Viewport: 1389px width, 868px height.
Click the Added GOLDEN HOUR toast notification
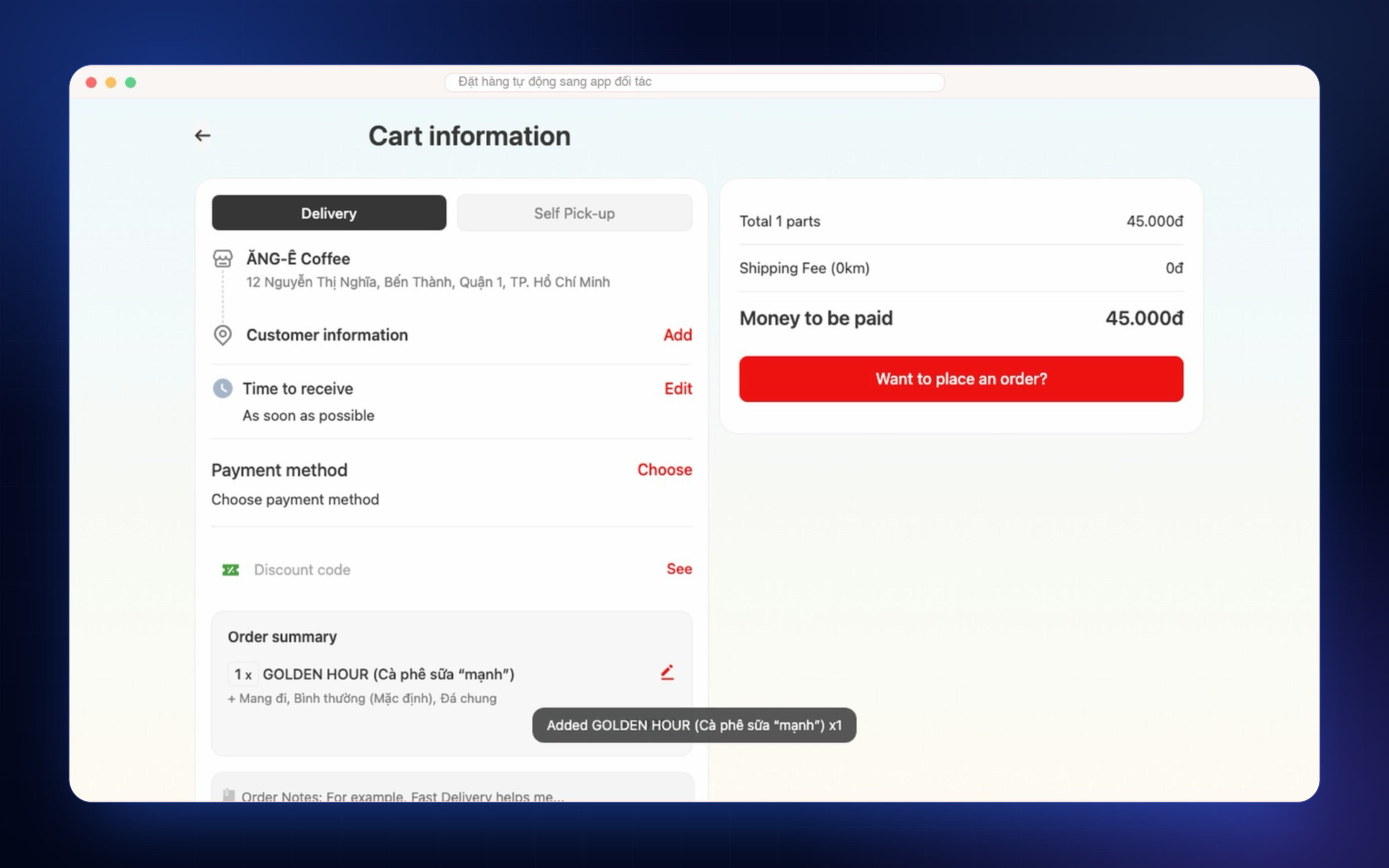[x=694, y=725]
